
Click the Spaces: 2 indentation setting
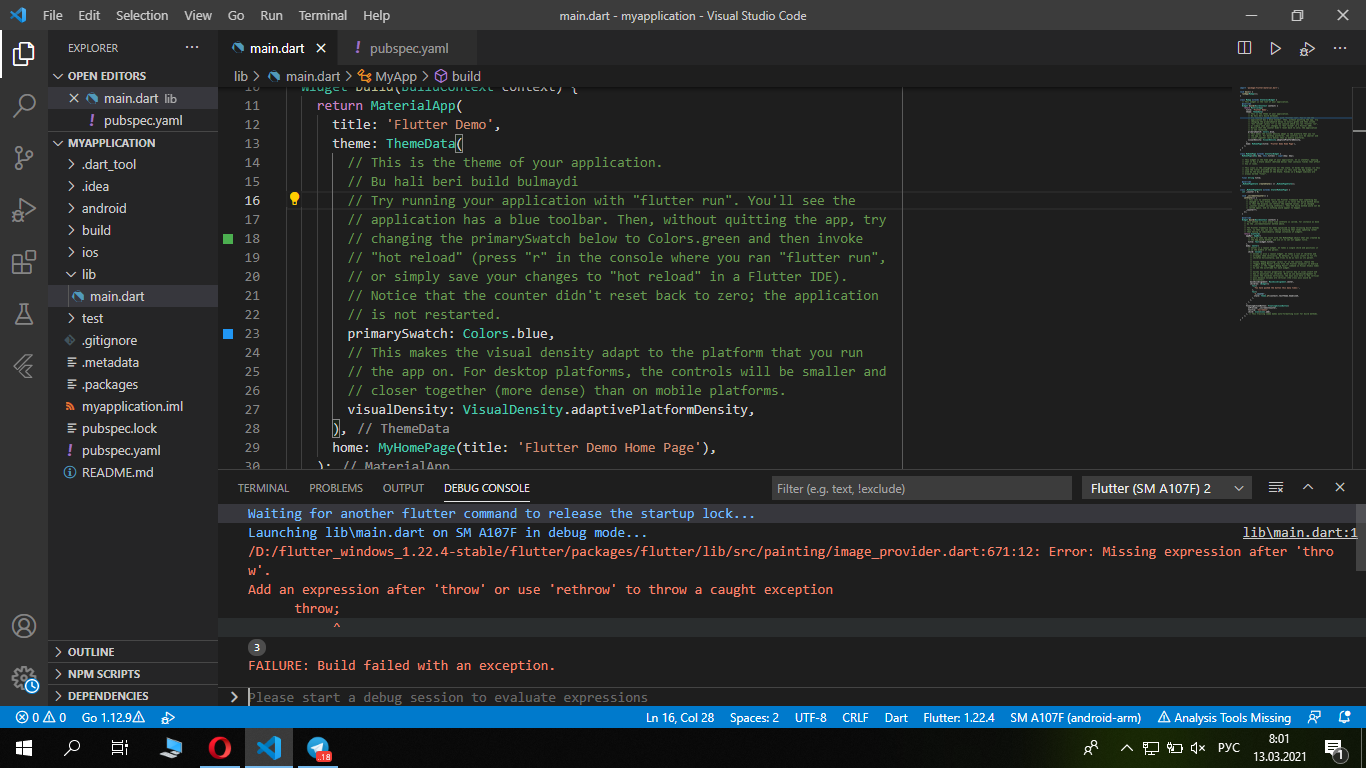click(754, 718)
